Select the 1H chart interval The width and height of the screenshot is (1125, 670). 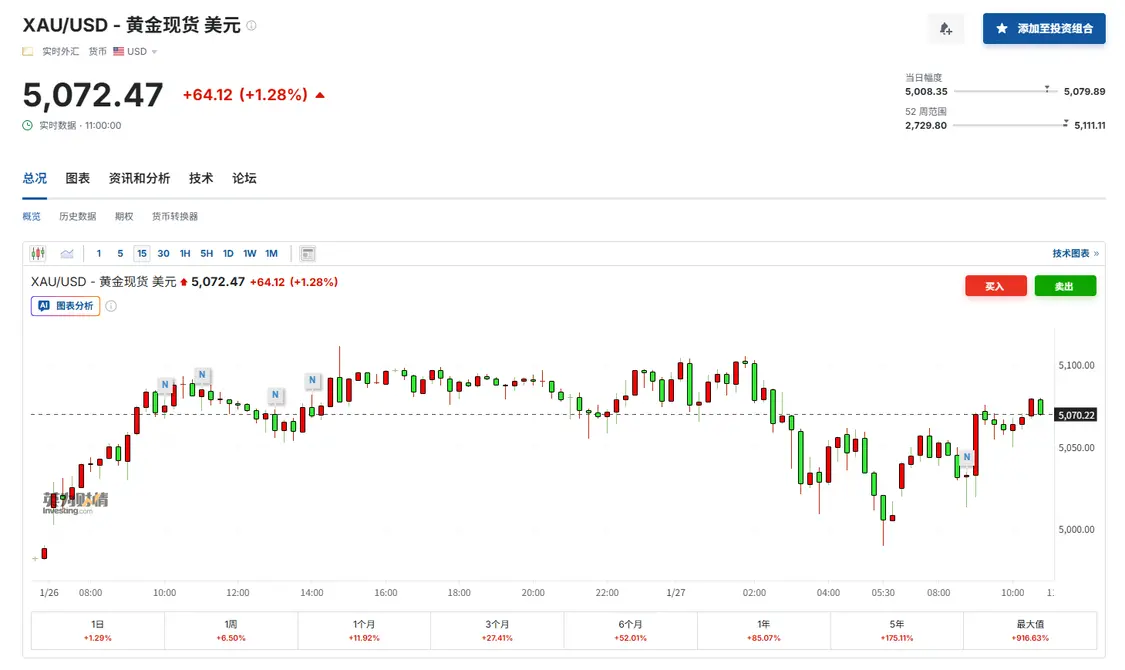click(185, 254)
